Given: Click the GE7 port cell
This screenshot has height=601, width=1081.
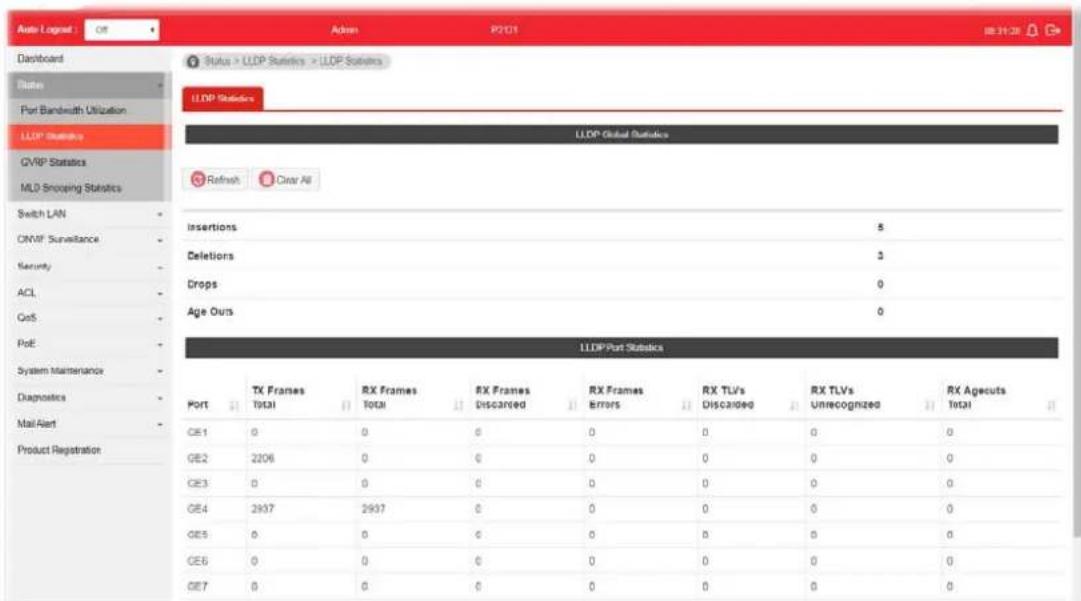Looking at the screenshot, I should 197,587.
